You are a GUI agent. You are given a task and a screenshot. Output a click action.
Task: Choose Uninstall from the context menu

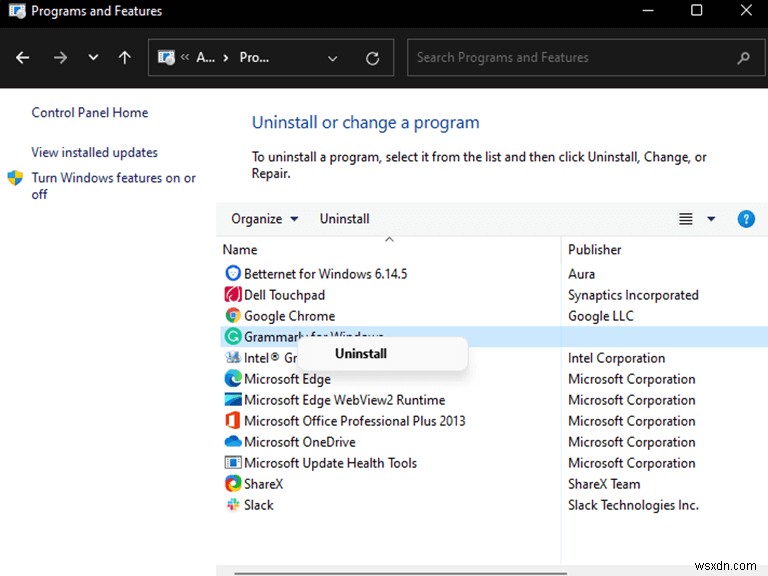[x=361, y=353]
